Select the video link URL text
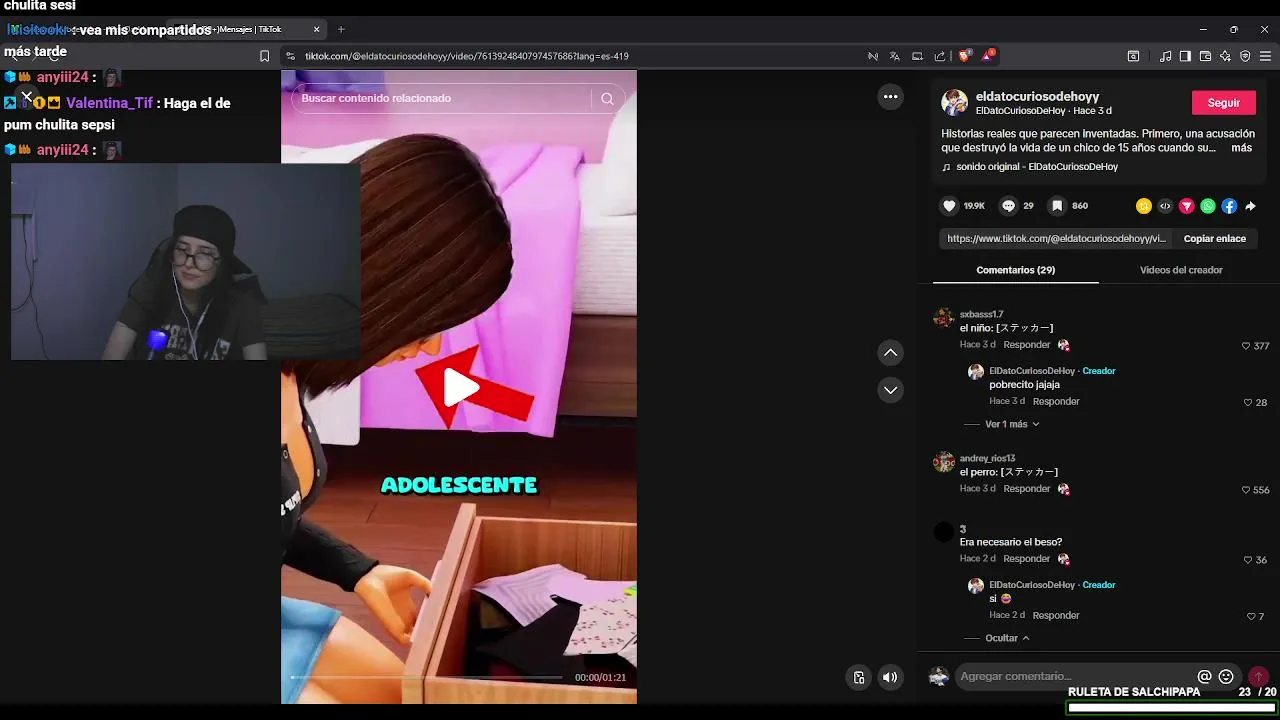Screen dimensions: 1280x720 click(1056, 239)
